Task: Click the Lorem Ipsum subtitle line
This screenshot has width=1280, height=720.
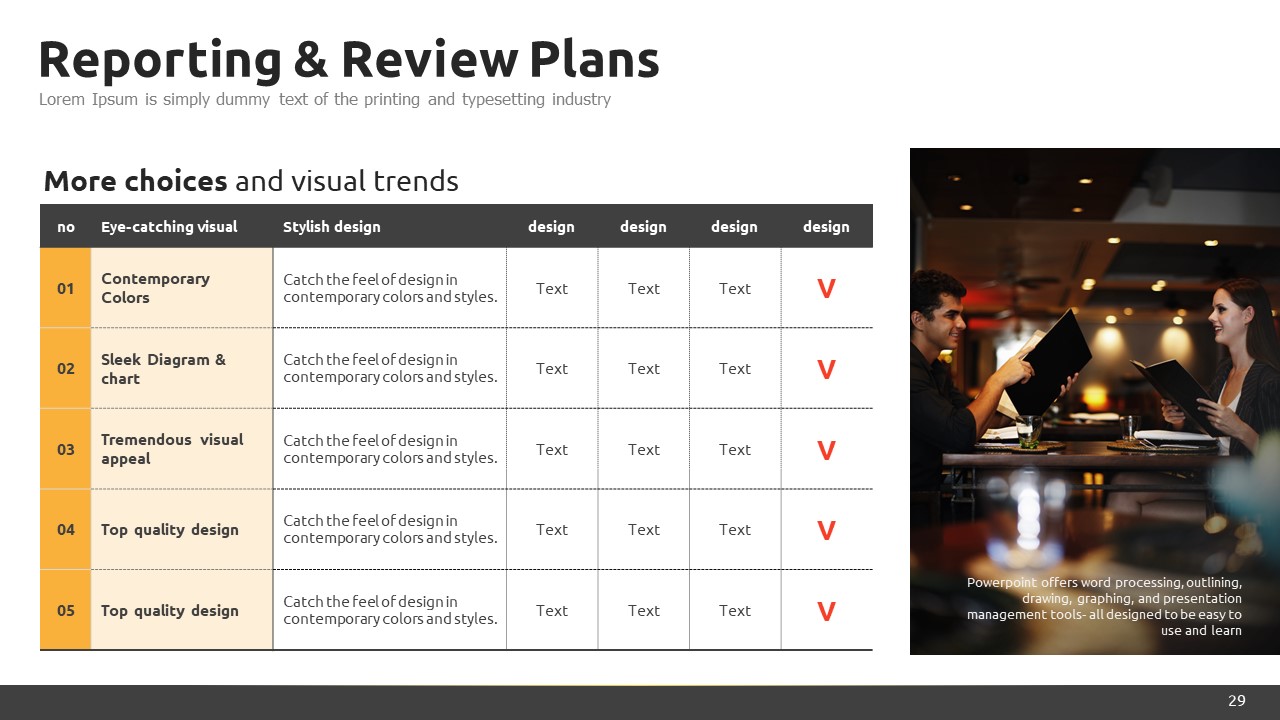Action: tap(325, 99)
